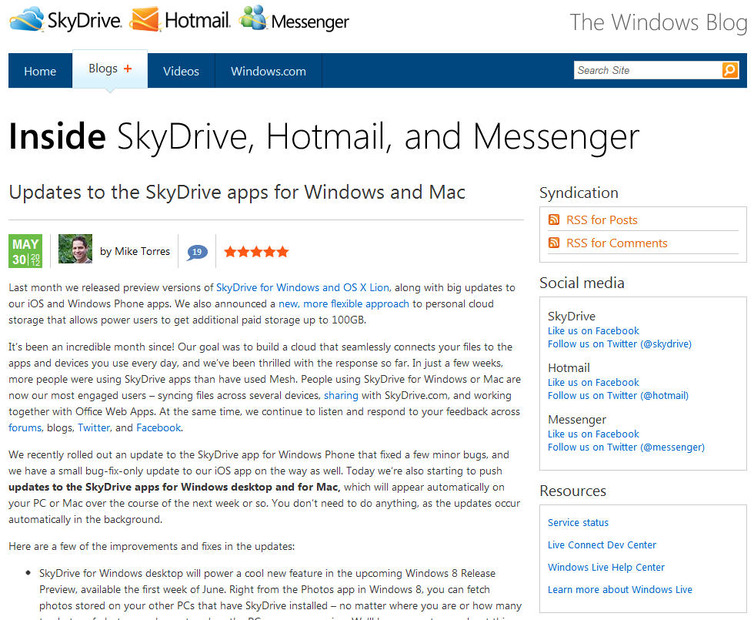Click the Resources sidebar heading
Viewport: 754px width, 620px height.
(573, 491)
